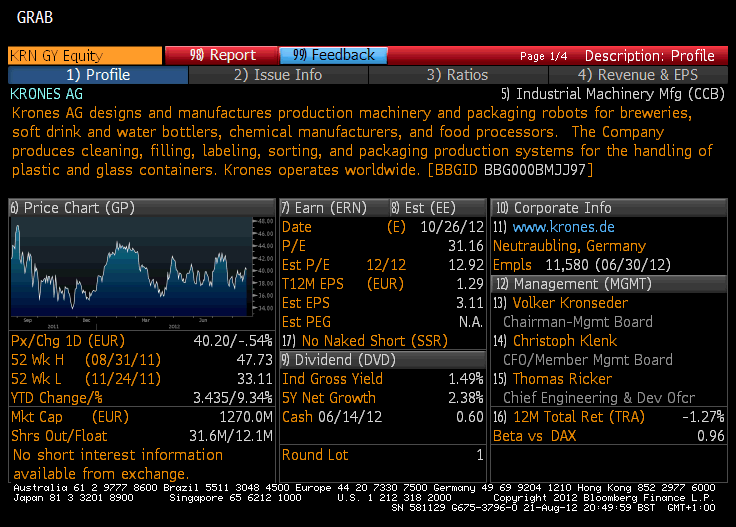Screen dimensions: 736x527
Task: Open the 12) Management (MGMT) section
Action: click(x=609, y=284)
